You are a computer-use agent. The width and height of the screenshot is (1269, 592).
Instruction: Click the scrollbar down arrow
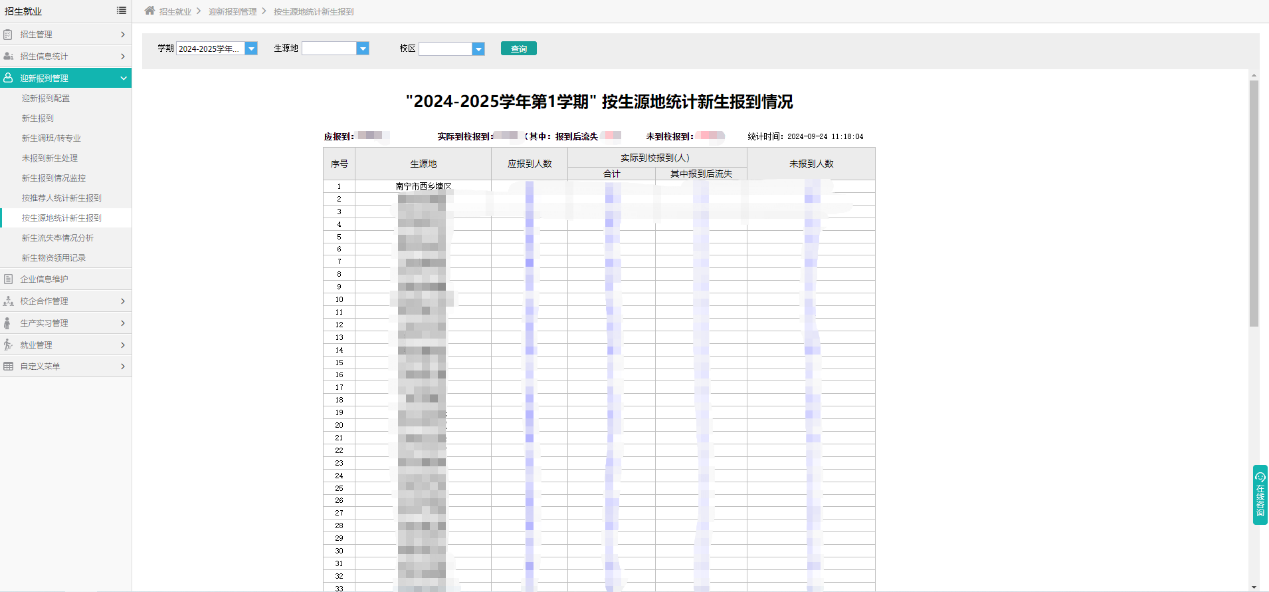(1254, 586)
